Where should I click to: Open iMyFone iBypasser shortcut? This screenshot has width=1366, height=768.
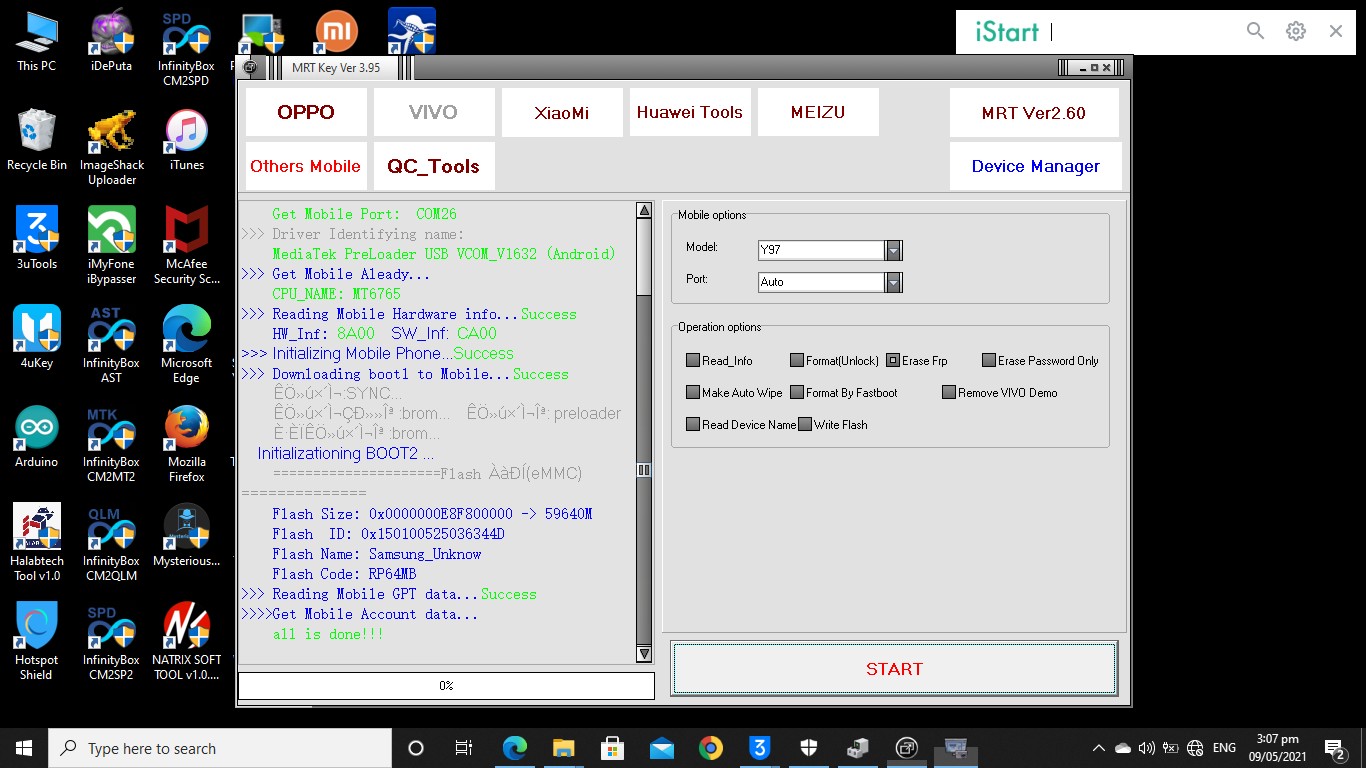pyautogui.click(x=112, y=246)
